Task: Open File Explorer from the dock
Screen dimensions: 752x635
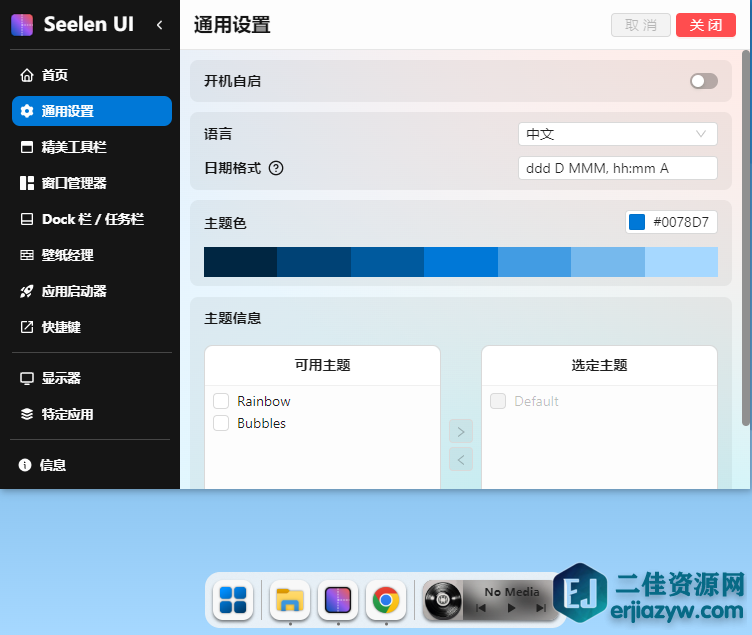Action: [x=290, y=600]
